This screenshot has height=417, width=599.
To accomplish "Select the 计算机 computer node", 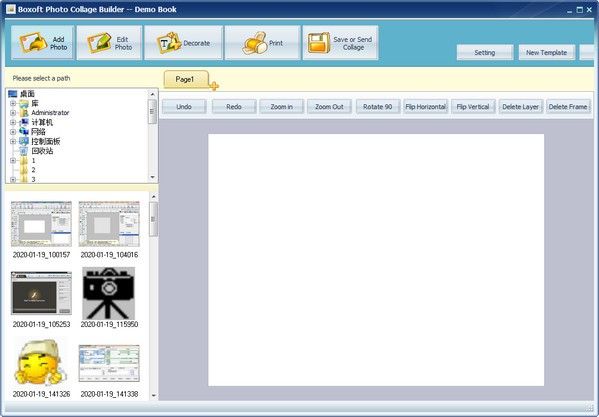I will [x=42, y=122].
